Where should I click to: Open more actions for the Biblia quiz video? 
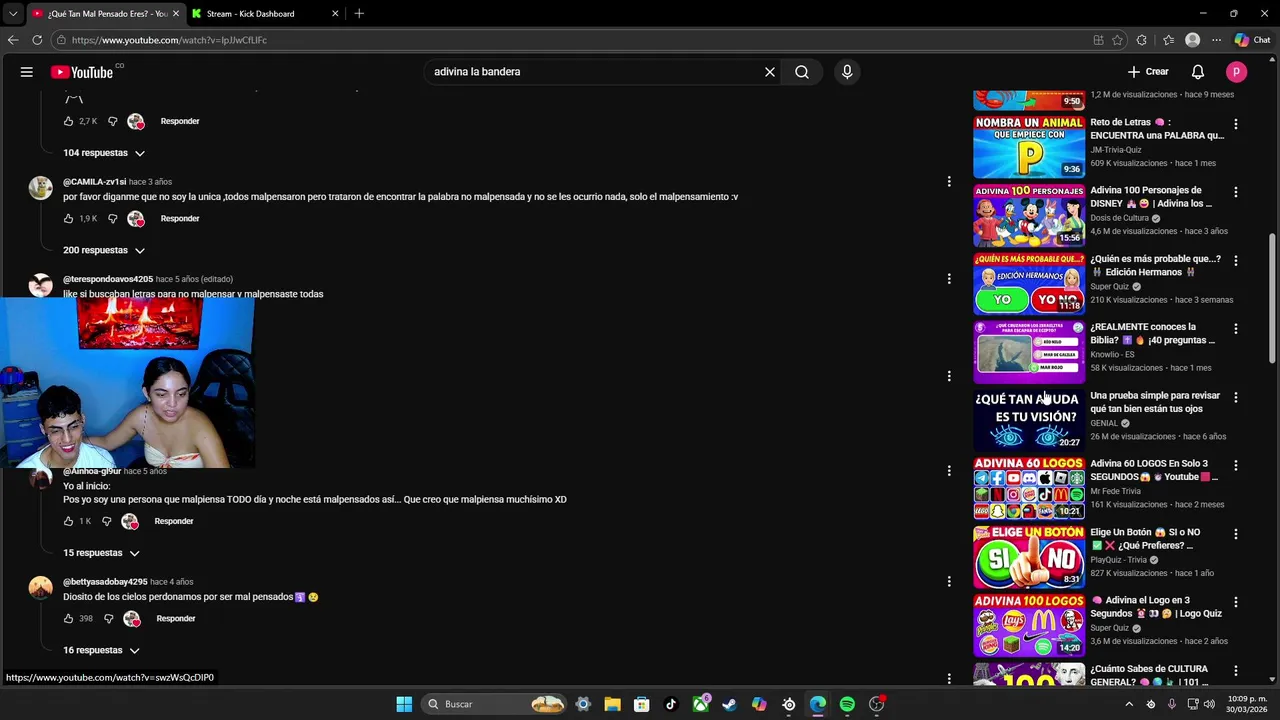coord(1236,329)
